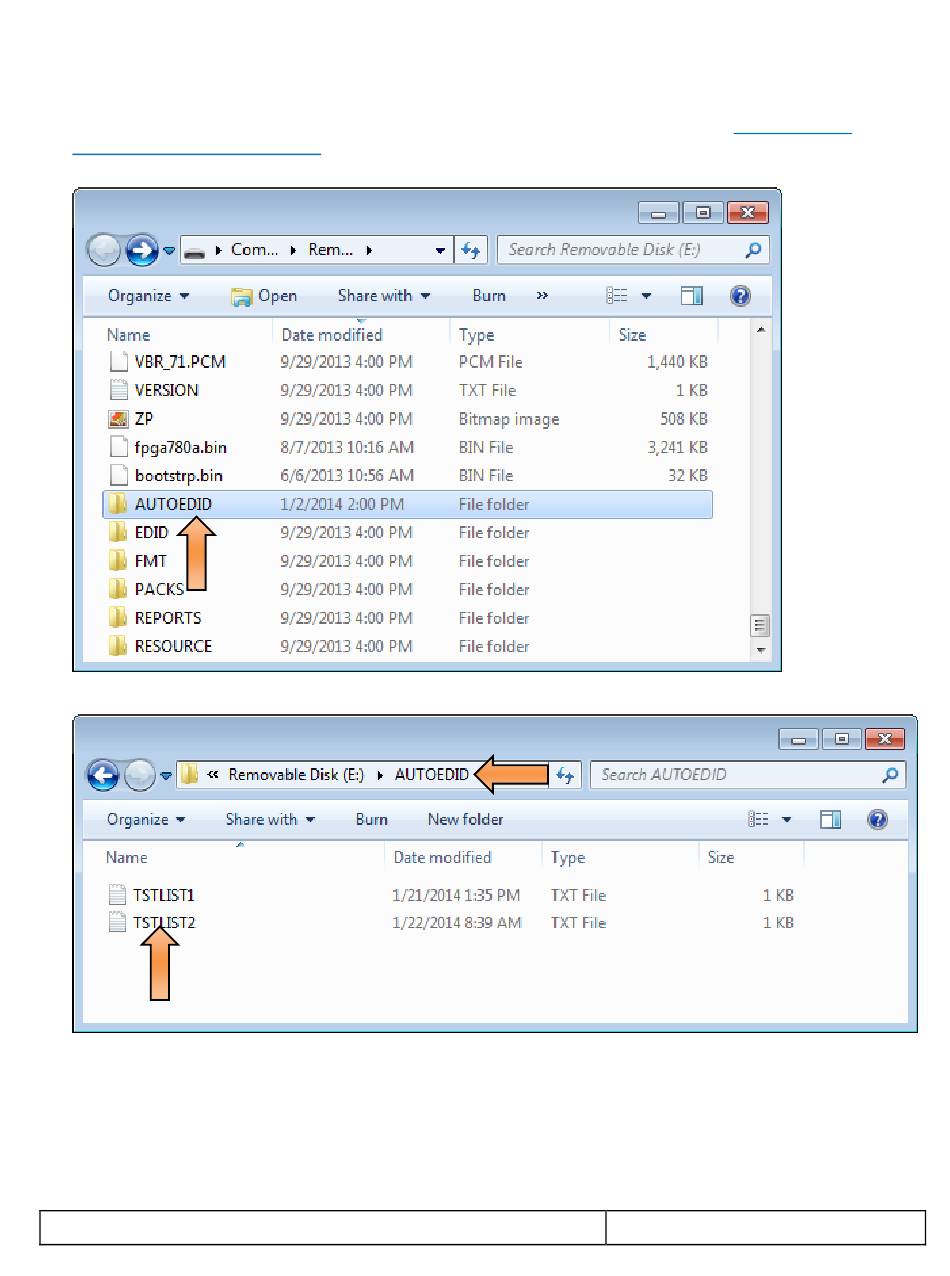
Task: Click scroll down arrow in file list
Action: pyautogui.click(x=760, y=649)
